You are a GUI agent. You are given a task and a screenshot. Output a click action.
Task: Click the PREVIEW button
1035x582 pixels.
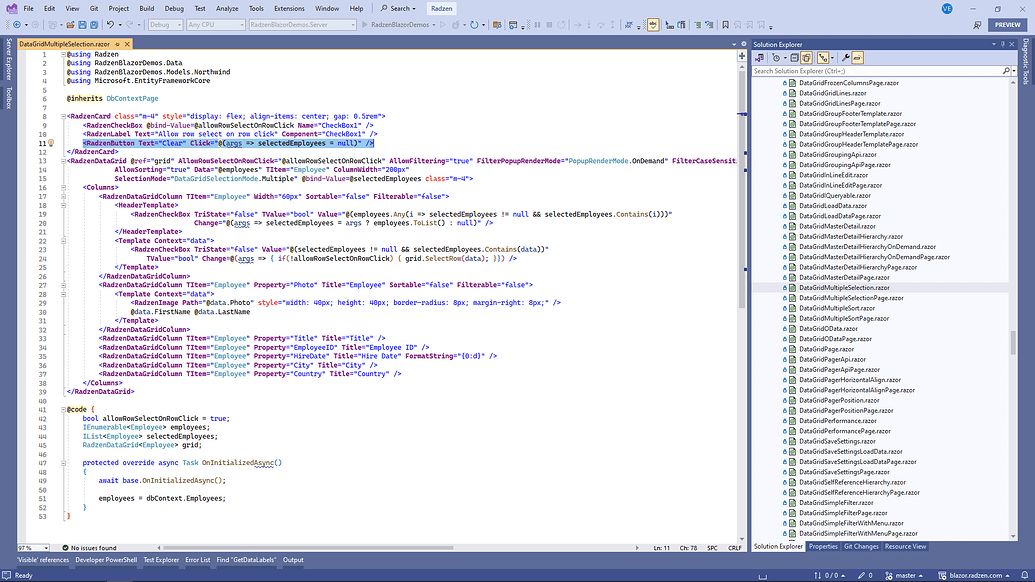1007,24
